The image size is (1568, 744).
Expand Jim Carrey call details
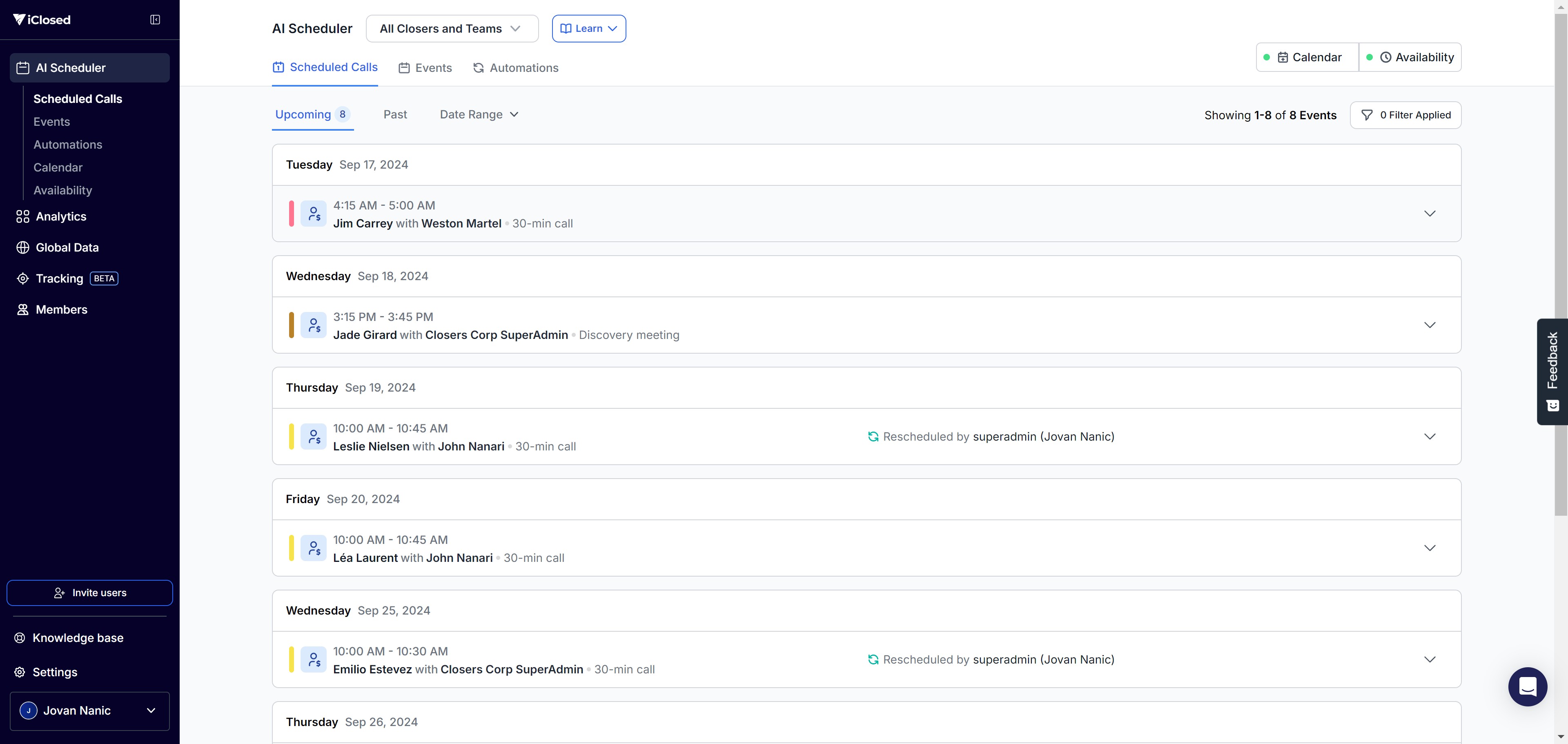1430,214
